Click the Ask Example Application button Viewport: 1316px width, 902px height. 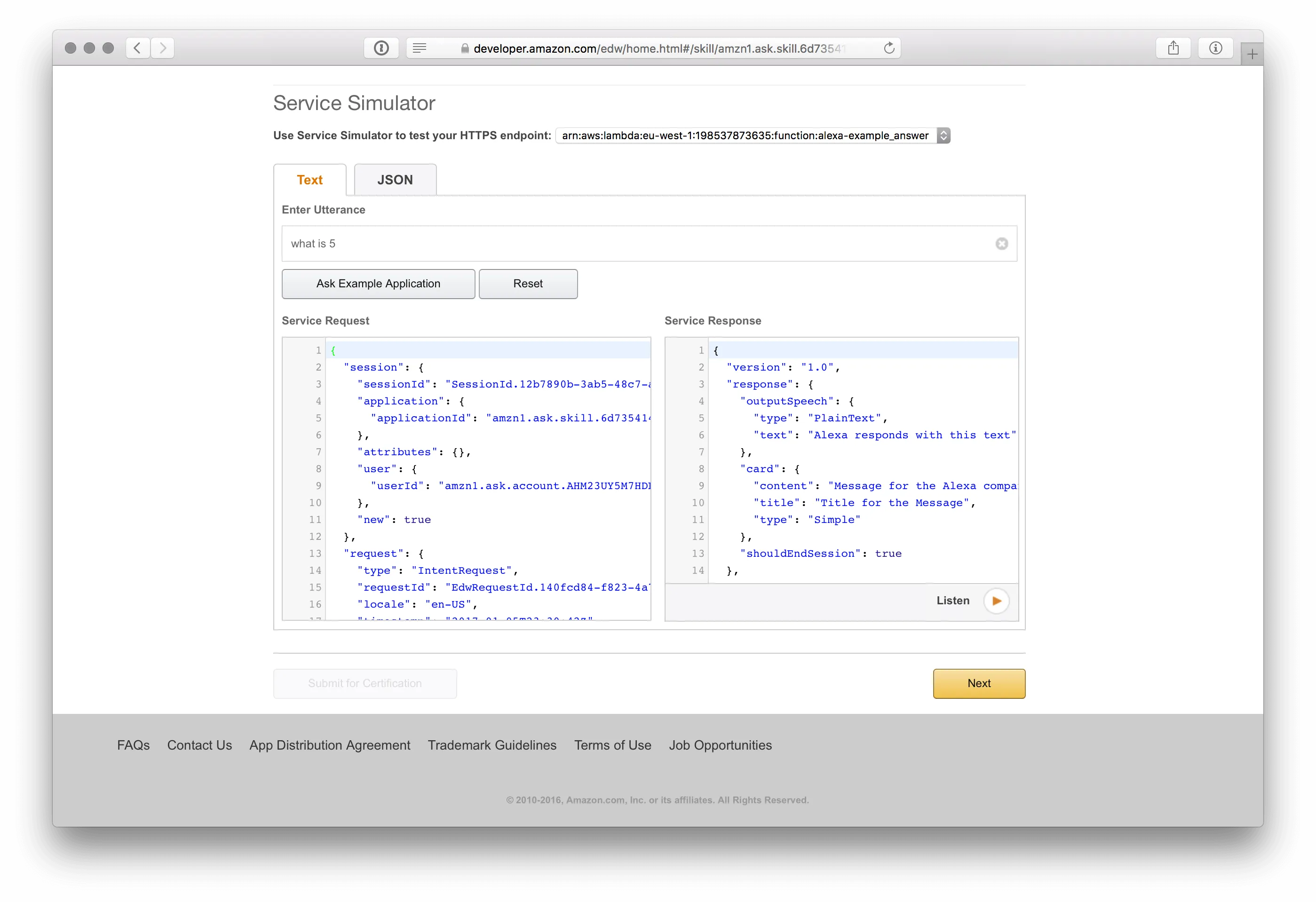378,284
